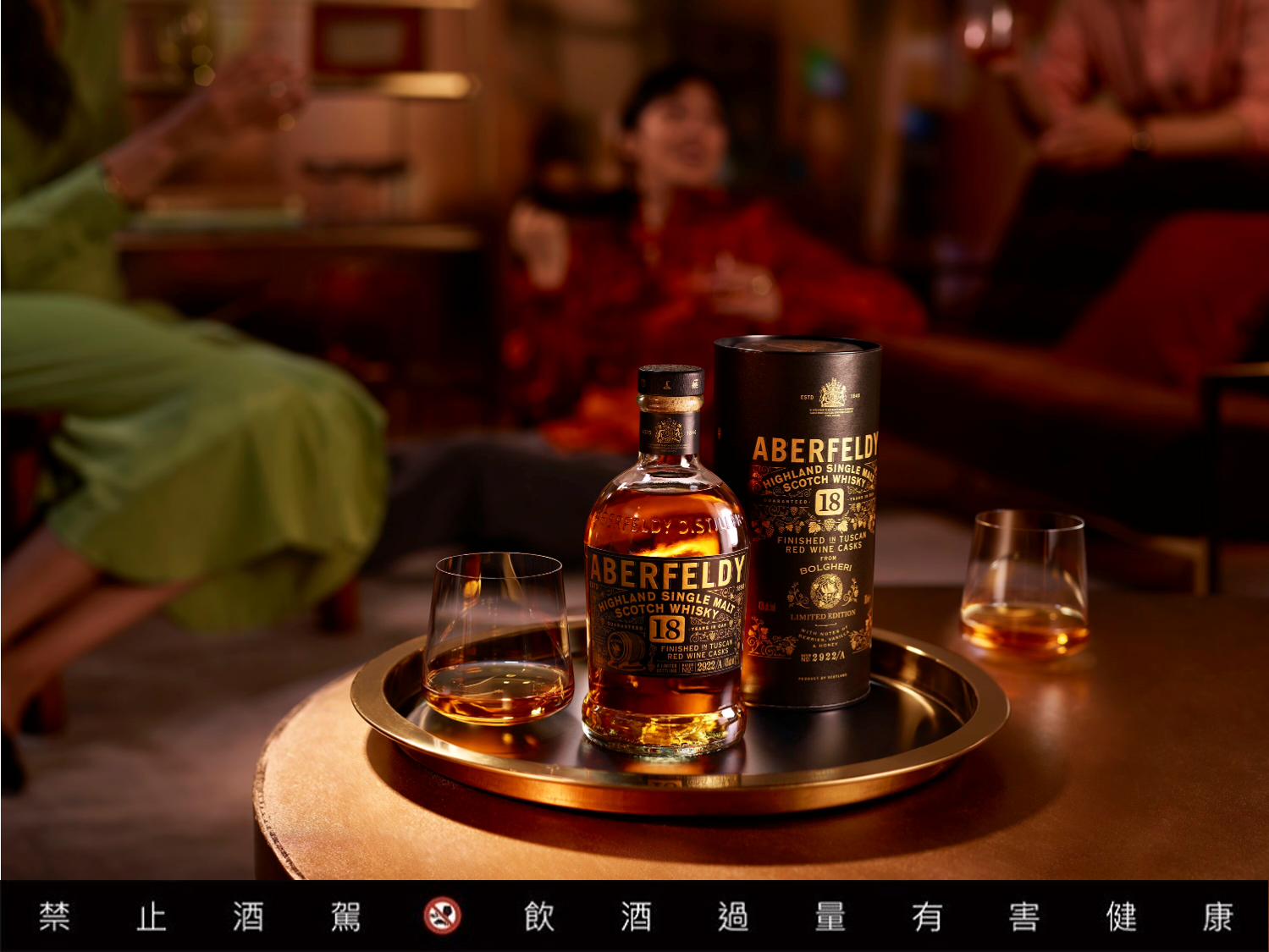The image size is (1269, 952).
Task: Click the 禁 character in the warning bar
Action: pos(55,916)
